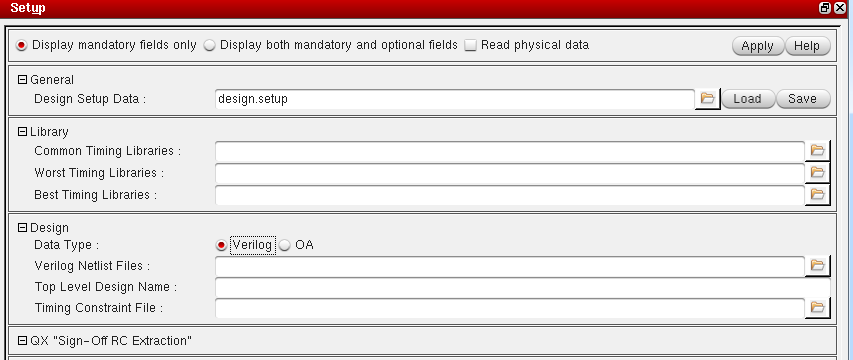Open folder browser for Best Timing Libraries
This screenshot has height=360, width=853.
(x=817, y=194)
